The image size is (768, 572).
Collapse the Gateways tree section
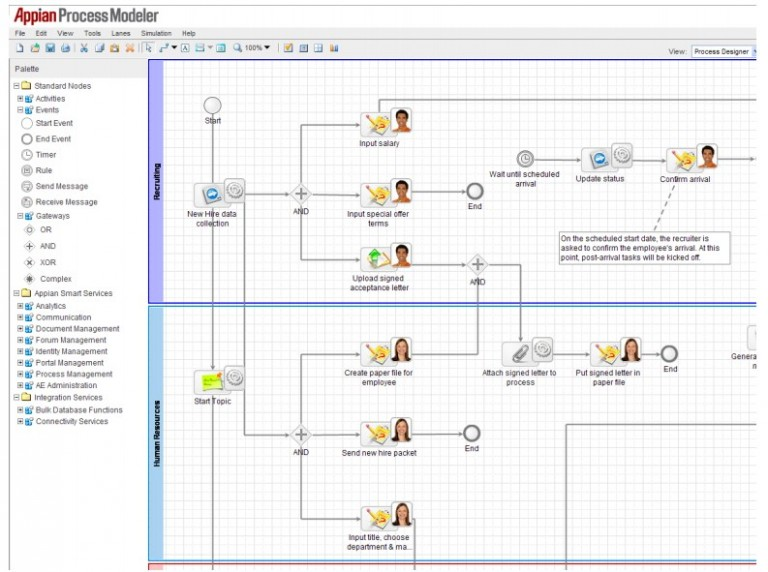coord(20,216)
